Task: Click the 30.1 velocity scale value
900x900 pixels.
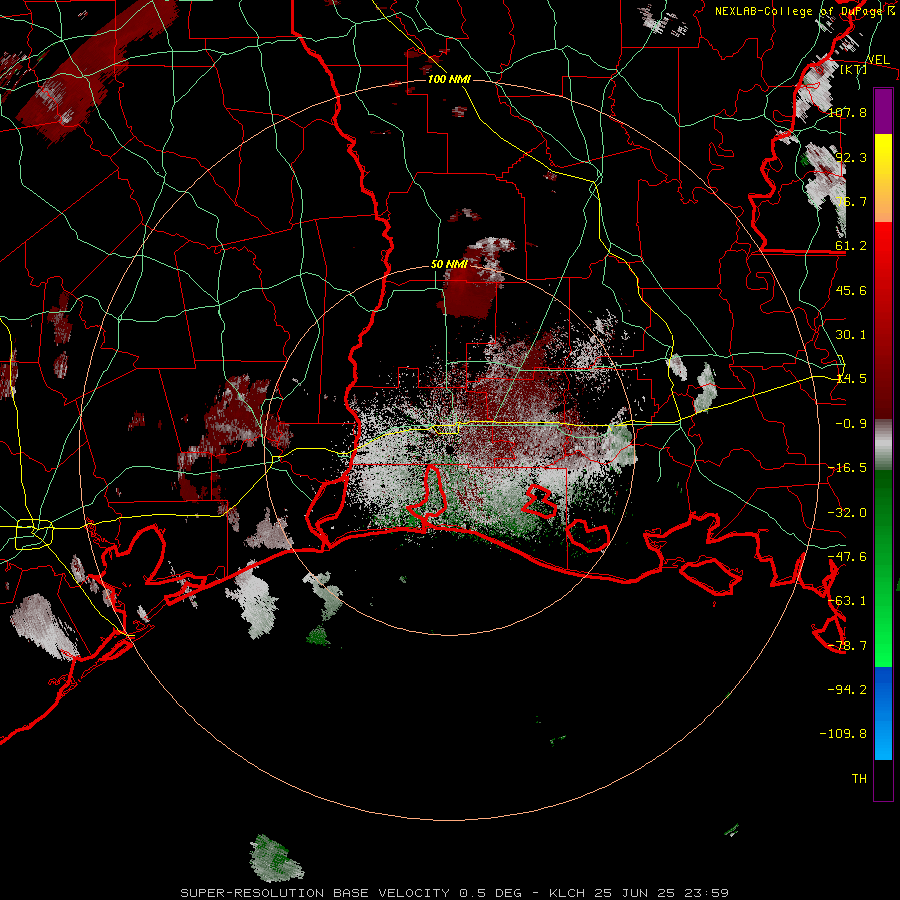Action: pos(851,334)
